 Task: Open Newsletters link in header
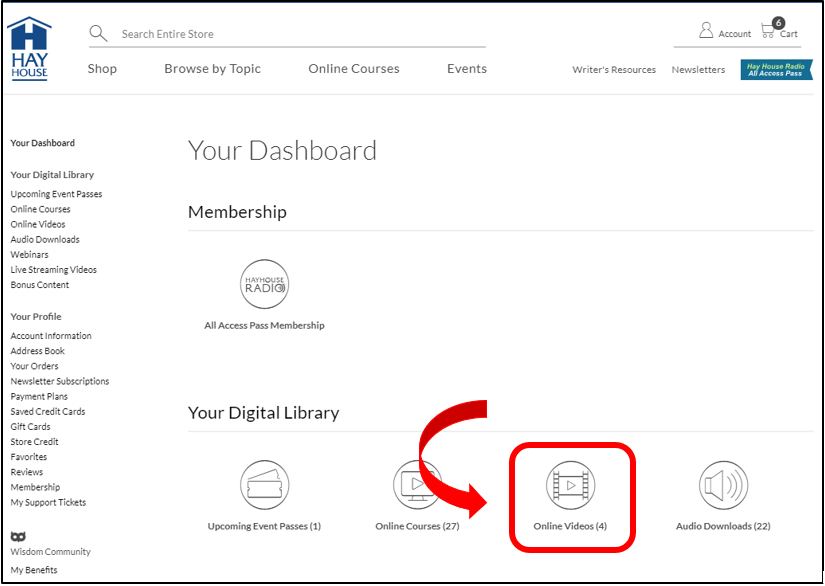(x=698, y=70)
